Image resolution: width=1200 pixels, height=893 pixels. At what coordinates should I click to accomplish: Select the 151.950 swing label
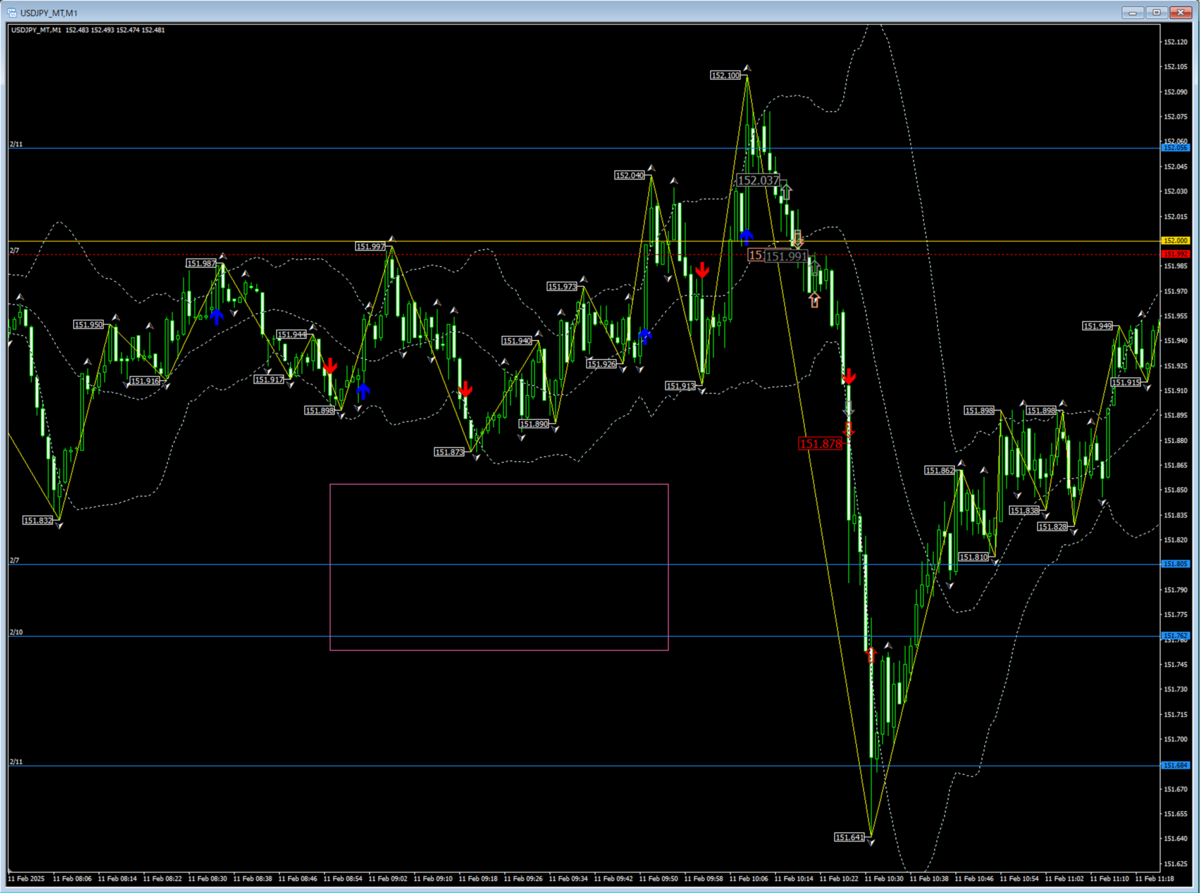[x=89, y=324]
